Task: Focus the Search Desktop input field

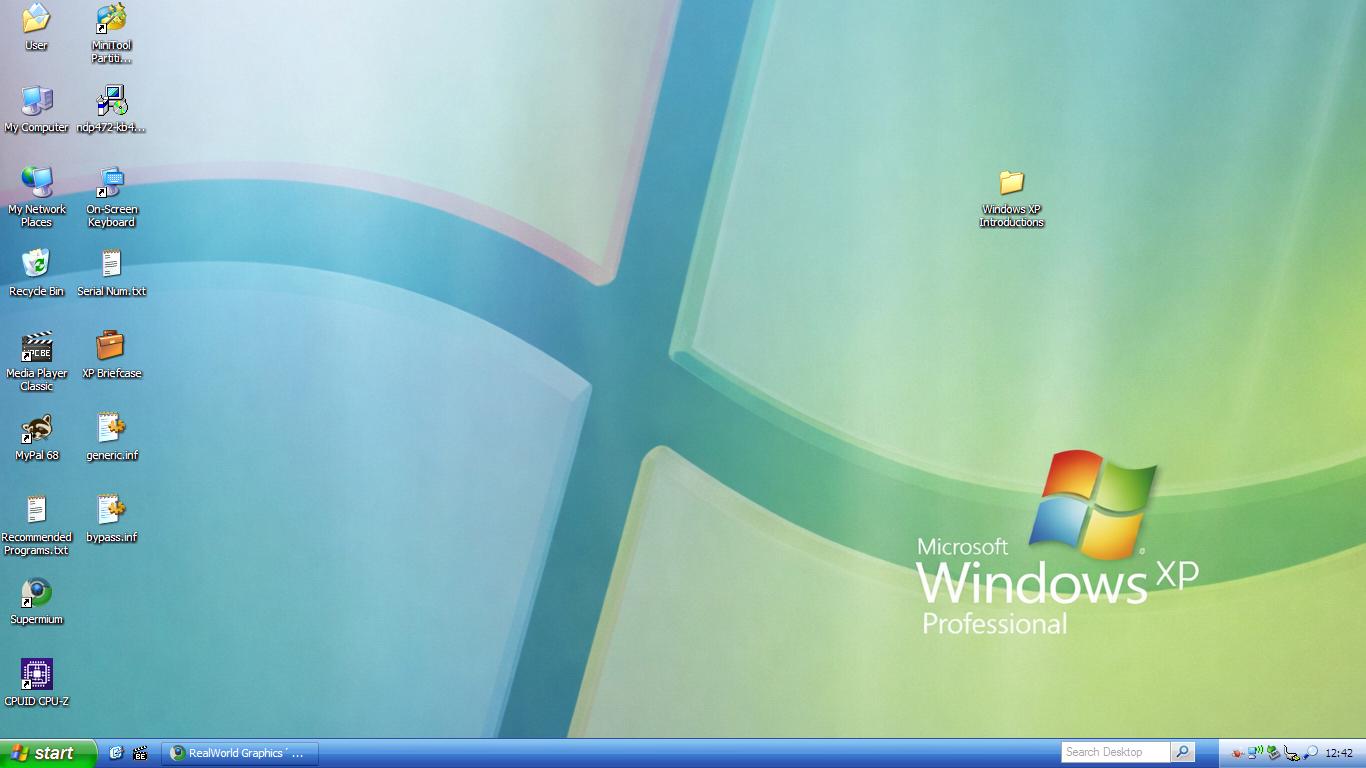Action: tap(1115, 752)
